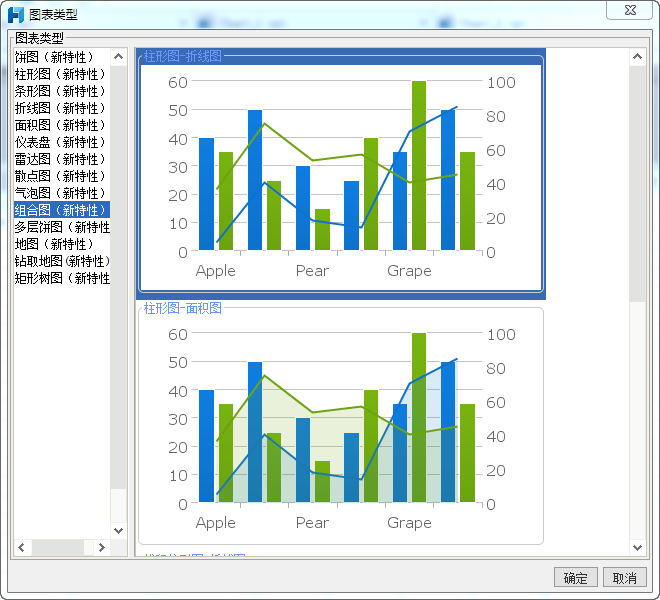Screen dimensions: 660x600
Task: Click up arrow of chart list scrollbar
Action: click(119, 56)
